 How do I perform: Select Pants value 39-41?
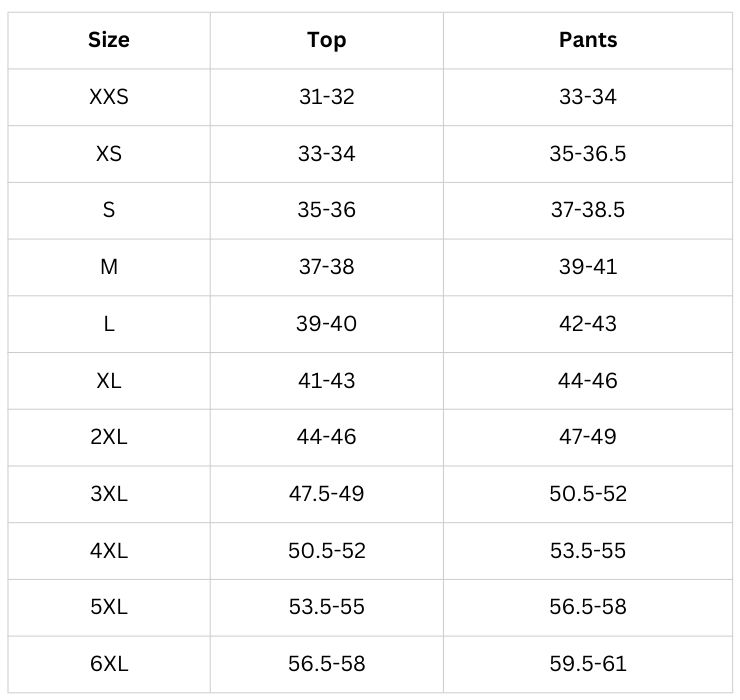point(588,267)
